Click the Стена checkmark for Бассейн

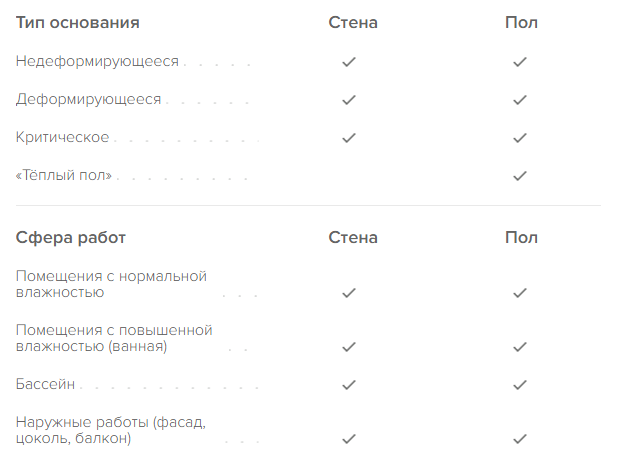point(349,385)
